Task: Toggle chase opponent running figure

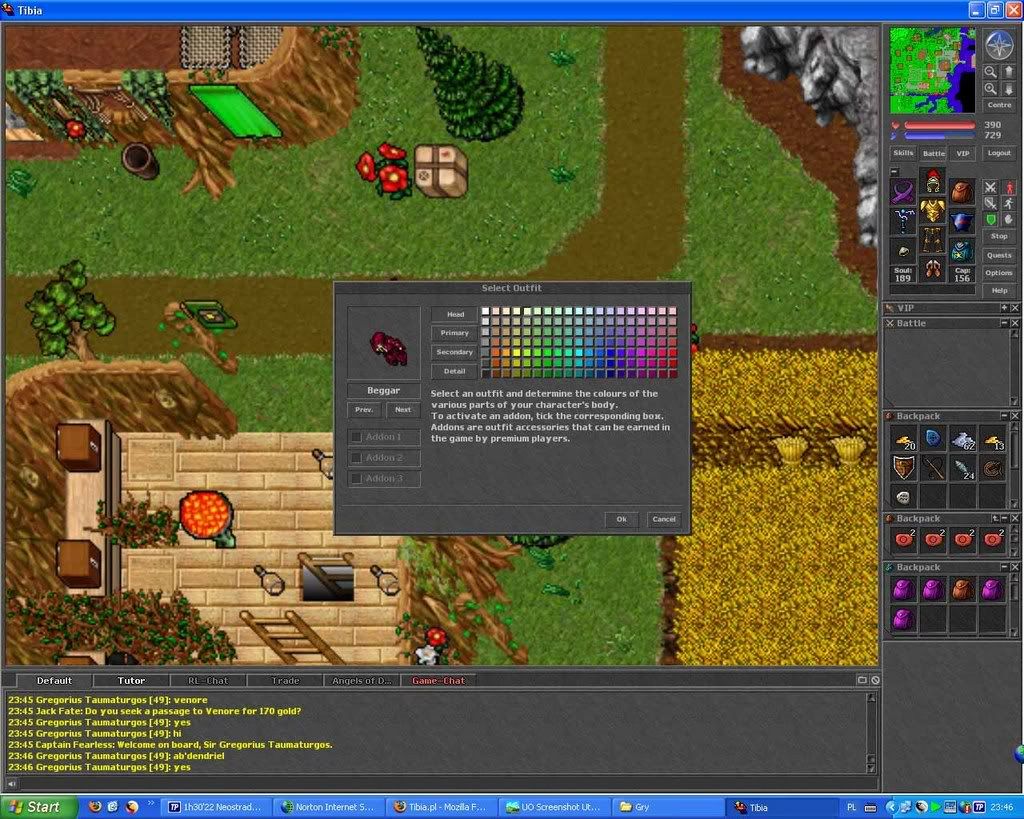Action: click(1008, 204)
